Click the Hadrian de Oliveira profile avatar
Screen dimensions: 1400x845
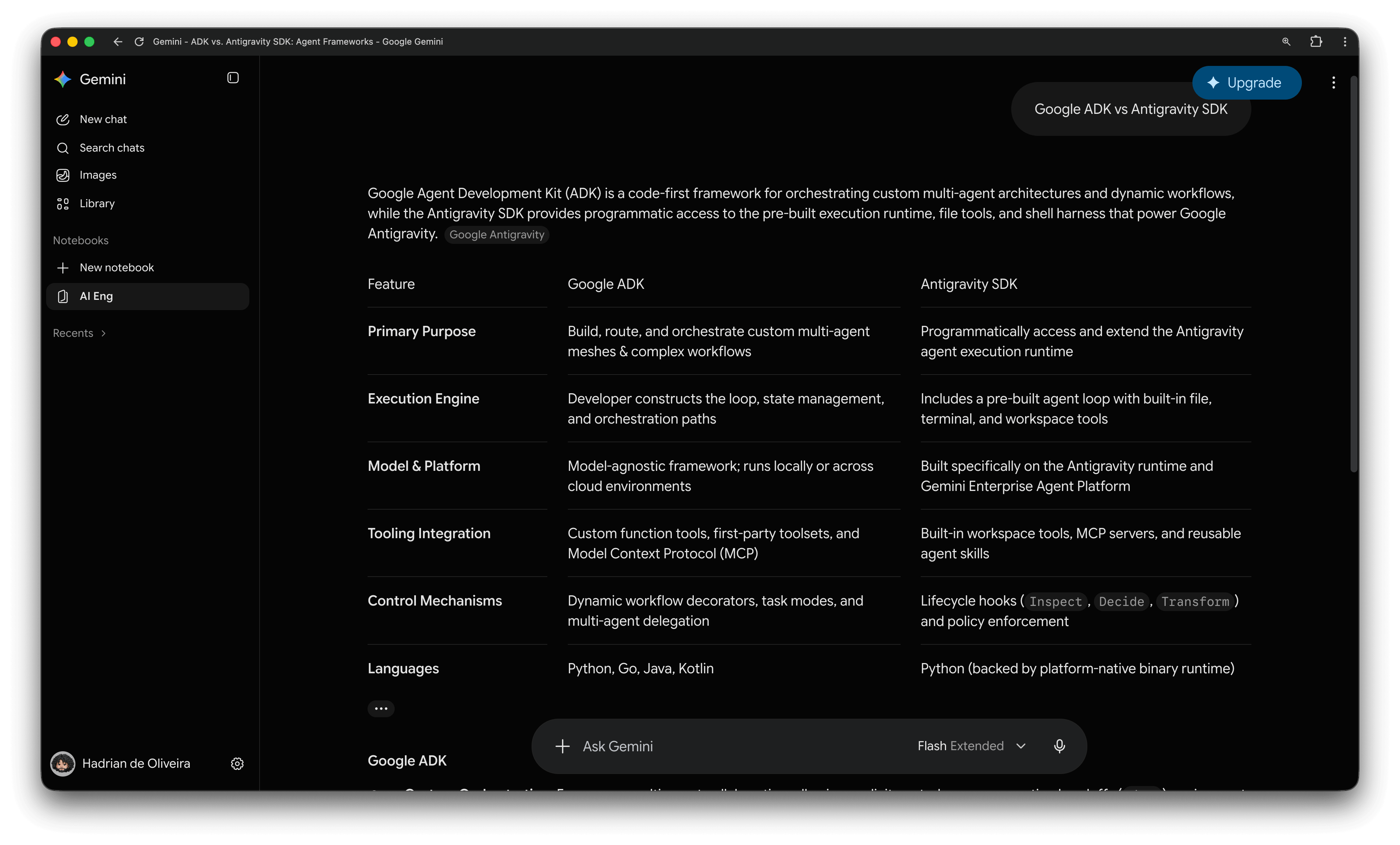click(63, 764)
